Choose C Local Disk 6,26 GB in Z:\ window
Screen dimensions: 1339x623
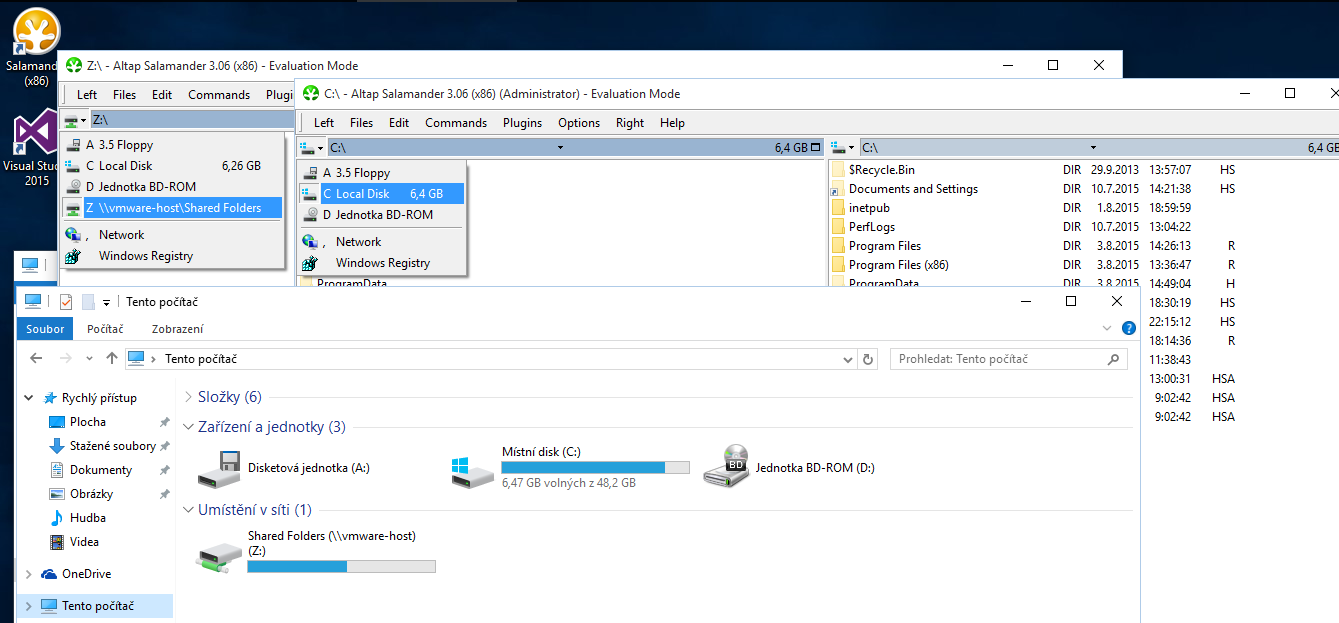(x=173, y=166)
